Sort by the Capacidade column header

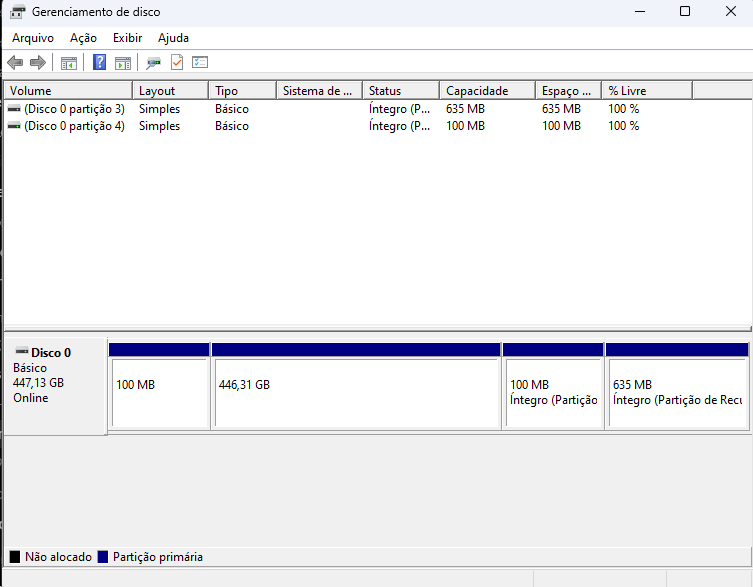tap(487, 91)
